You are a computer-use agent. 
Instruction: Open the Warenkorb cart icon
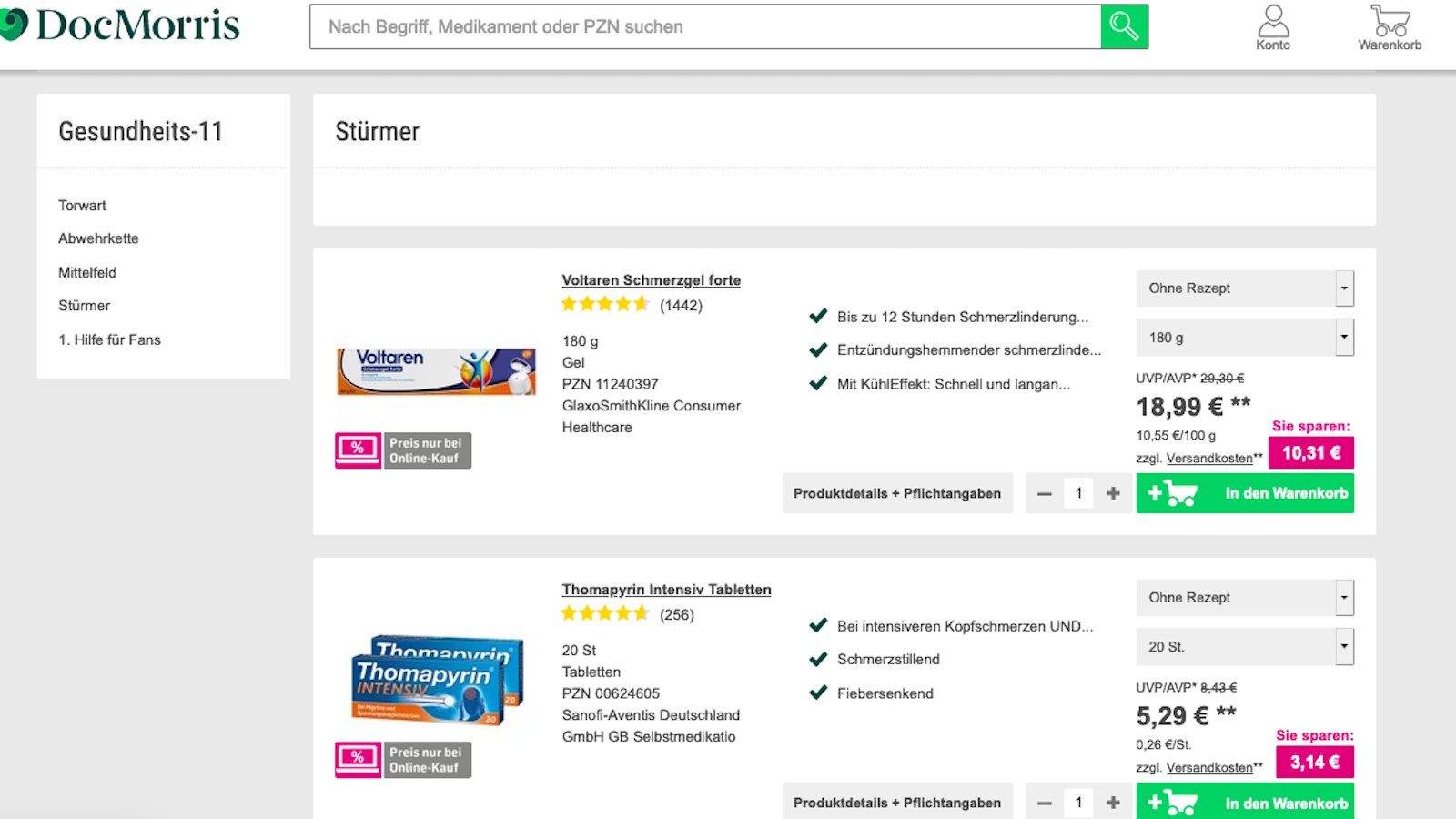coord(1390,27)
